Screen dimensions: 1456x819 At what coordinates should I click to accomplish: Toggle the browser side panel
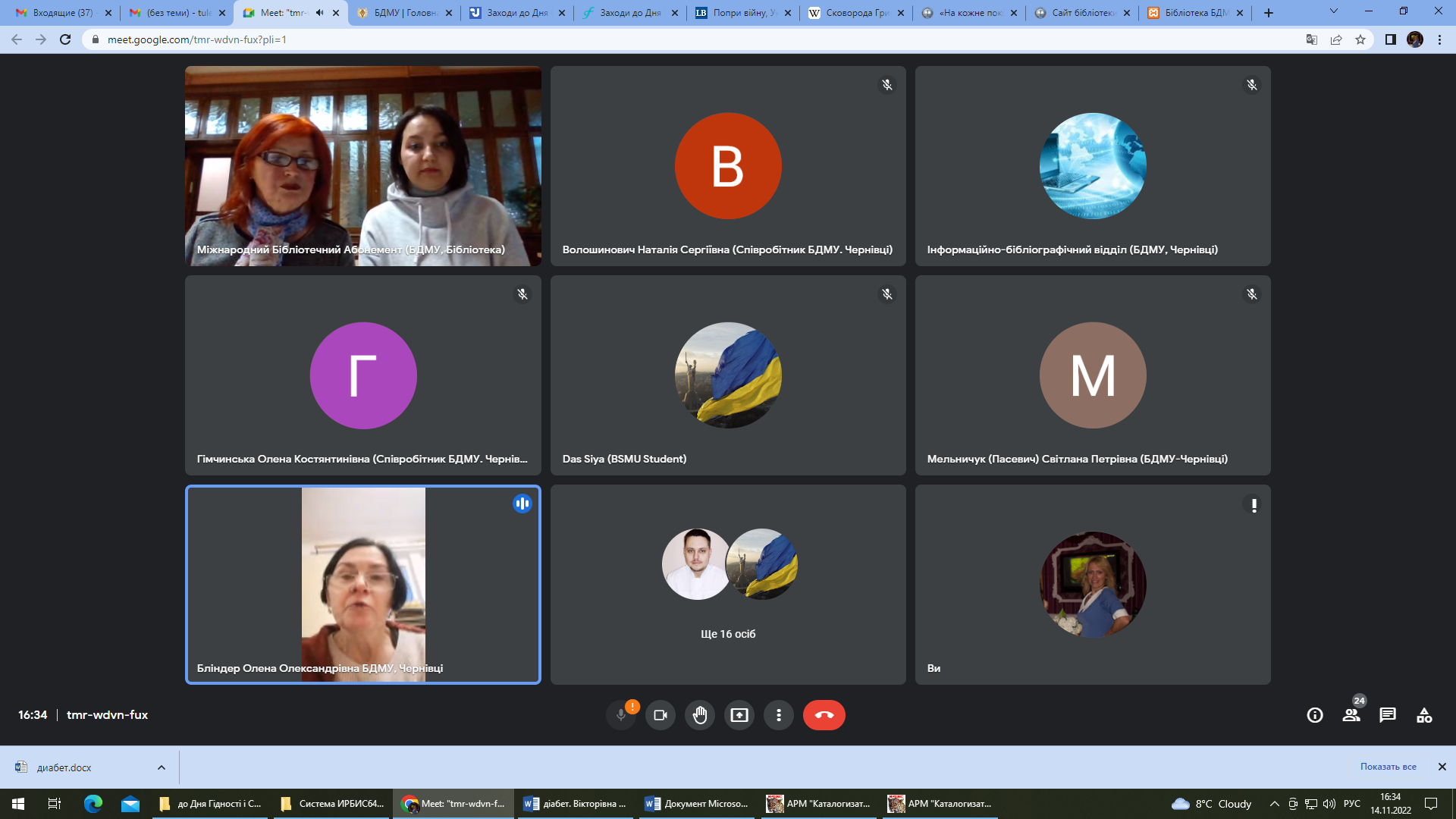point(1390,39)
